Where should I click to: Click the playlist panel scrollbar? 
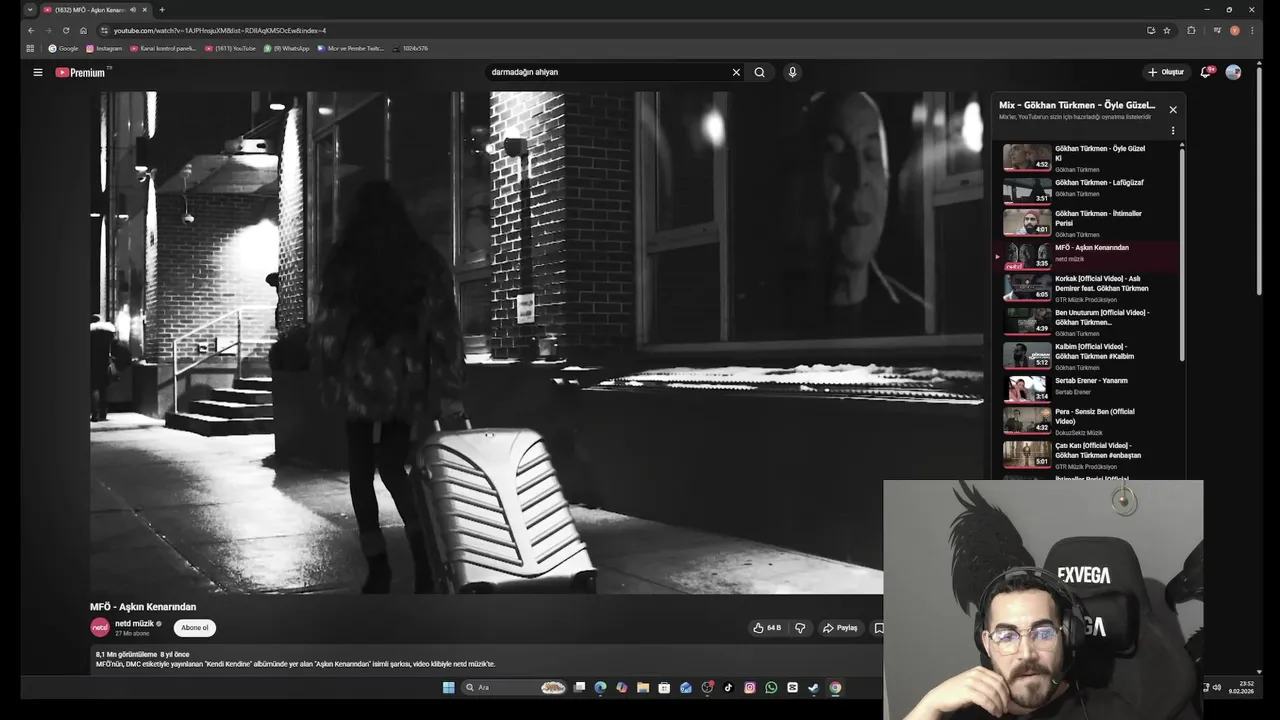(1182, 255)
